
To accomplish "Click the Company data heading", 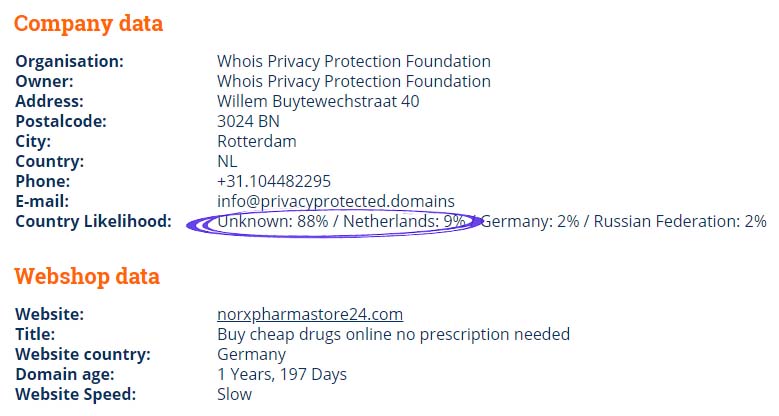I will (88, 23).
